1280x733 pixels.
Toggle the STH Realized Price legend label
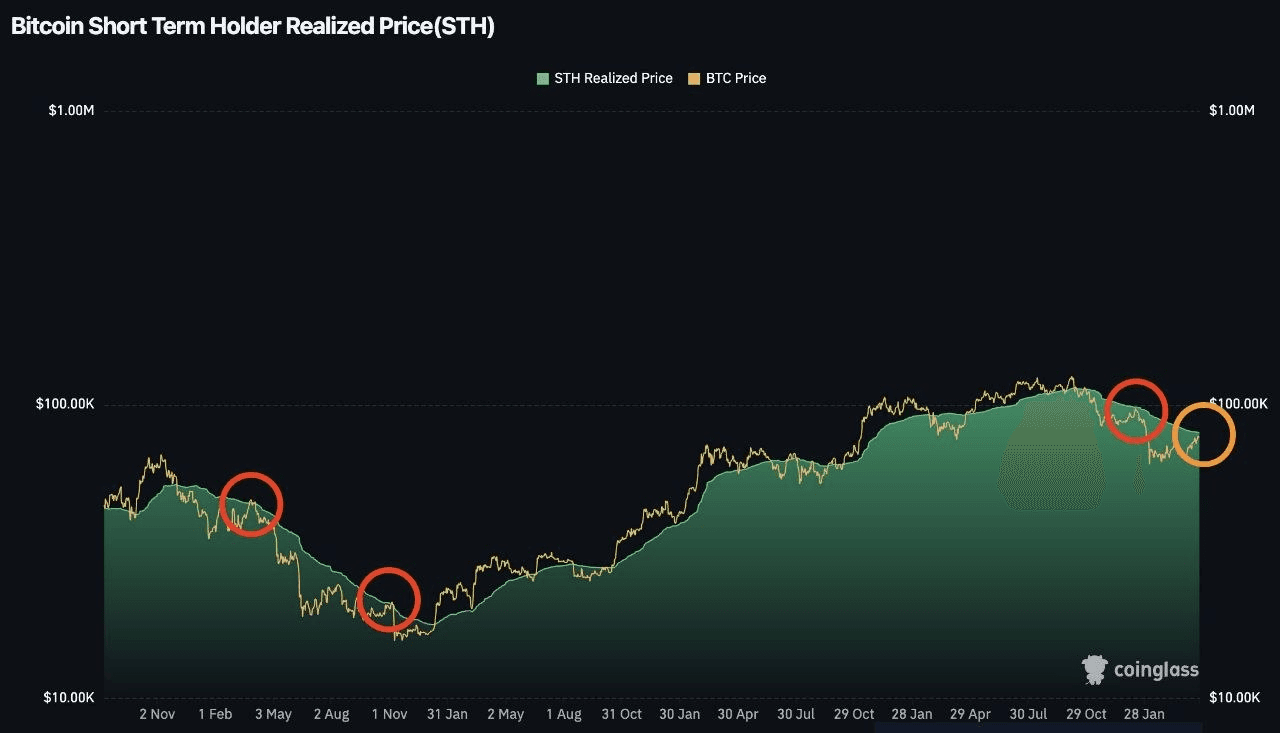(x=613, y=78)
